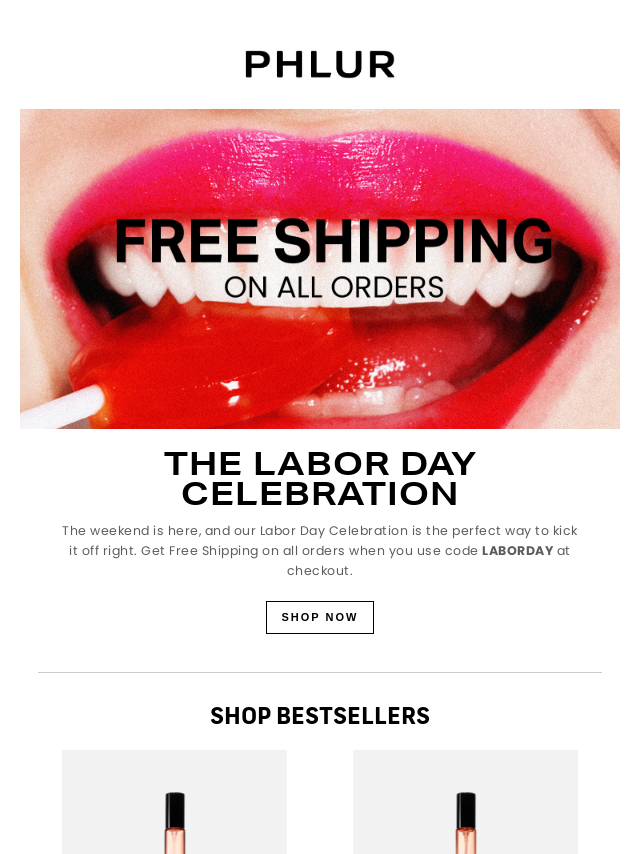Viewport: 640px width, 854px height.
Task: Open the Free Shipping lips banner image
Action: 320,269
